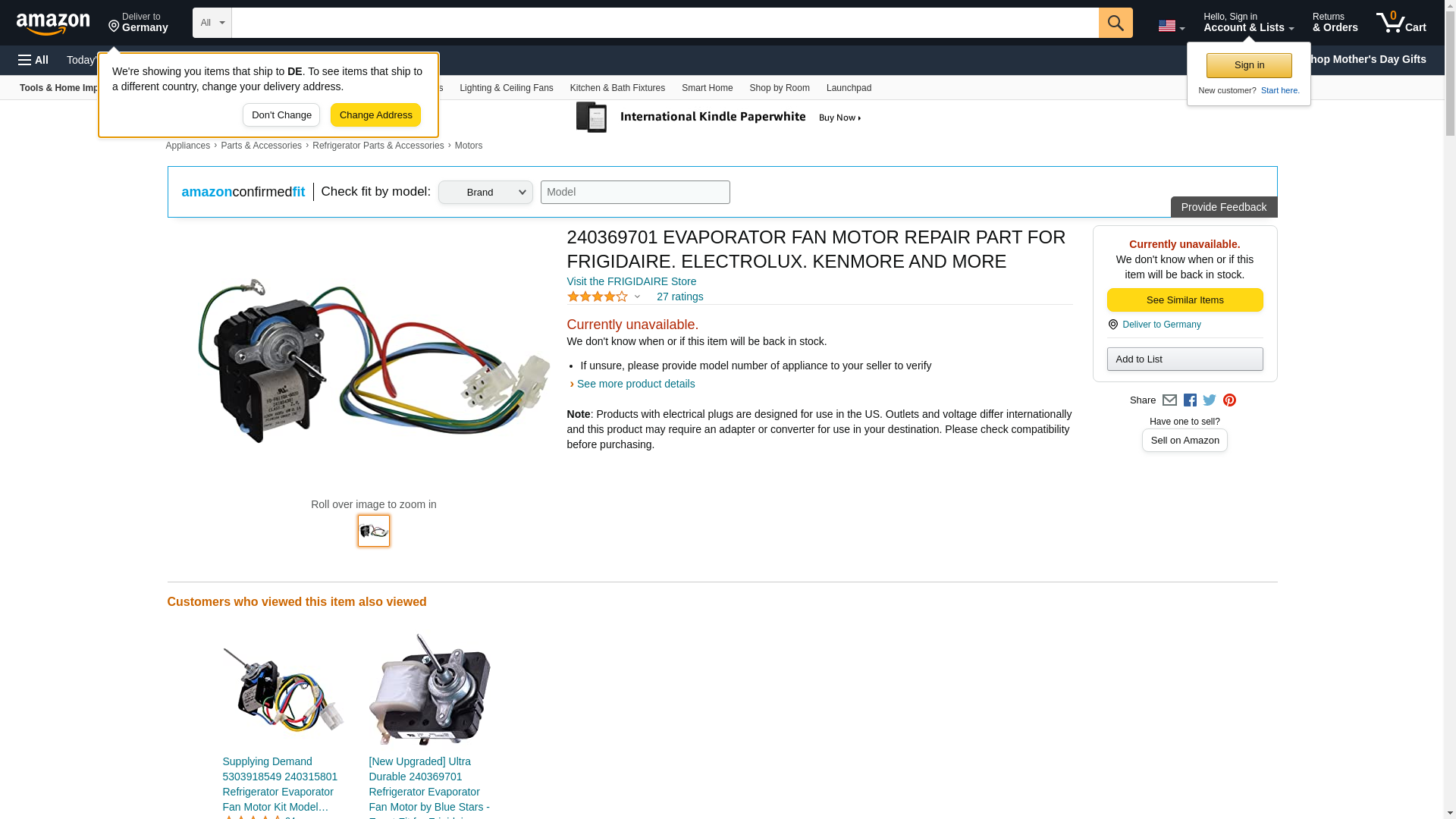Share product on Facebook icon
This screenshot has height=819, width=1456.
[x=1190, y=400]
